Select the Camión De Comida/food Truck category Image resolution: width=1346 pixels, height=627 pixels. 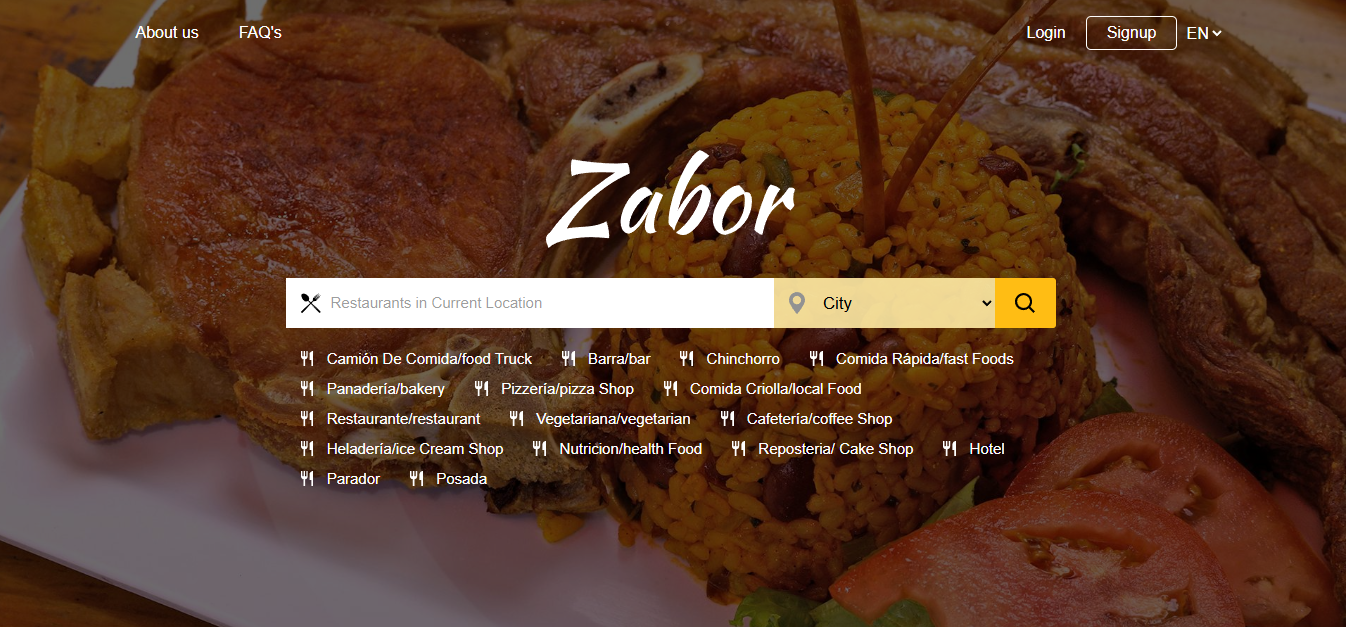[x=429, y=359]
